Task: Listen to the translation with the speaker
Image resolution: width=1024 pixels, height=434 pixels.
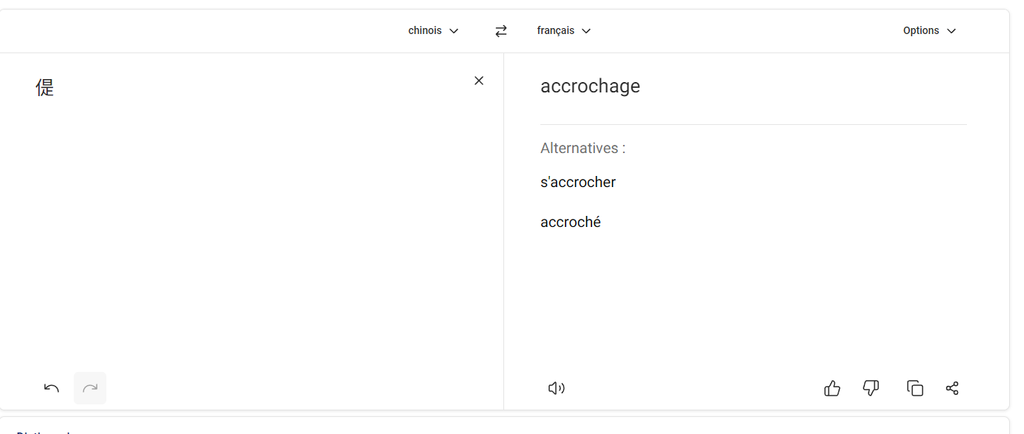Action: (556, 388)
